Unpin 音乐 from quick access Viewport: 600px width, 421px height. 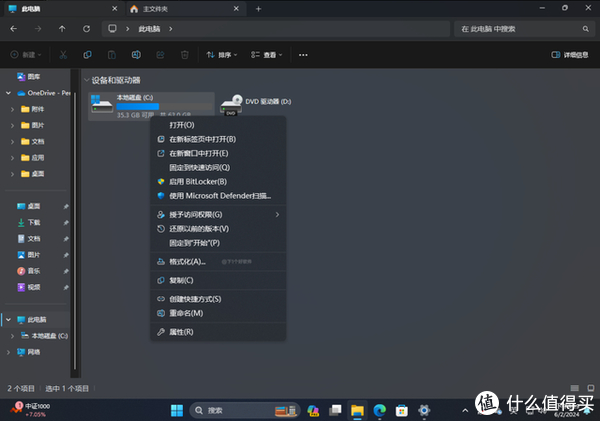[x=66, y=271]
